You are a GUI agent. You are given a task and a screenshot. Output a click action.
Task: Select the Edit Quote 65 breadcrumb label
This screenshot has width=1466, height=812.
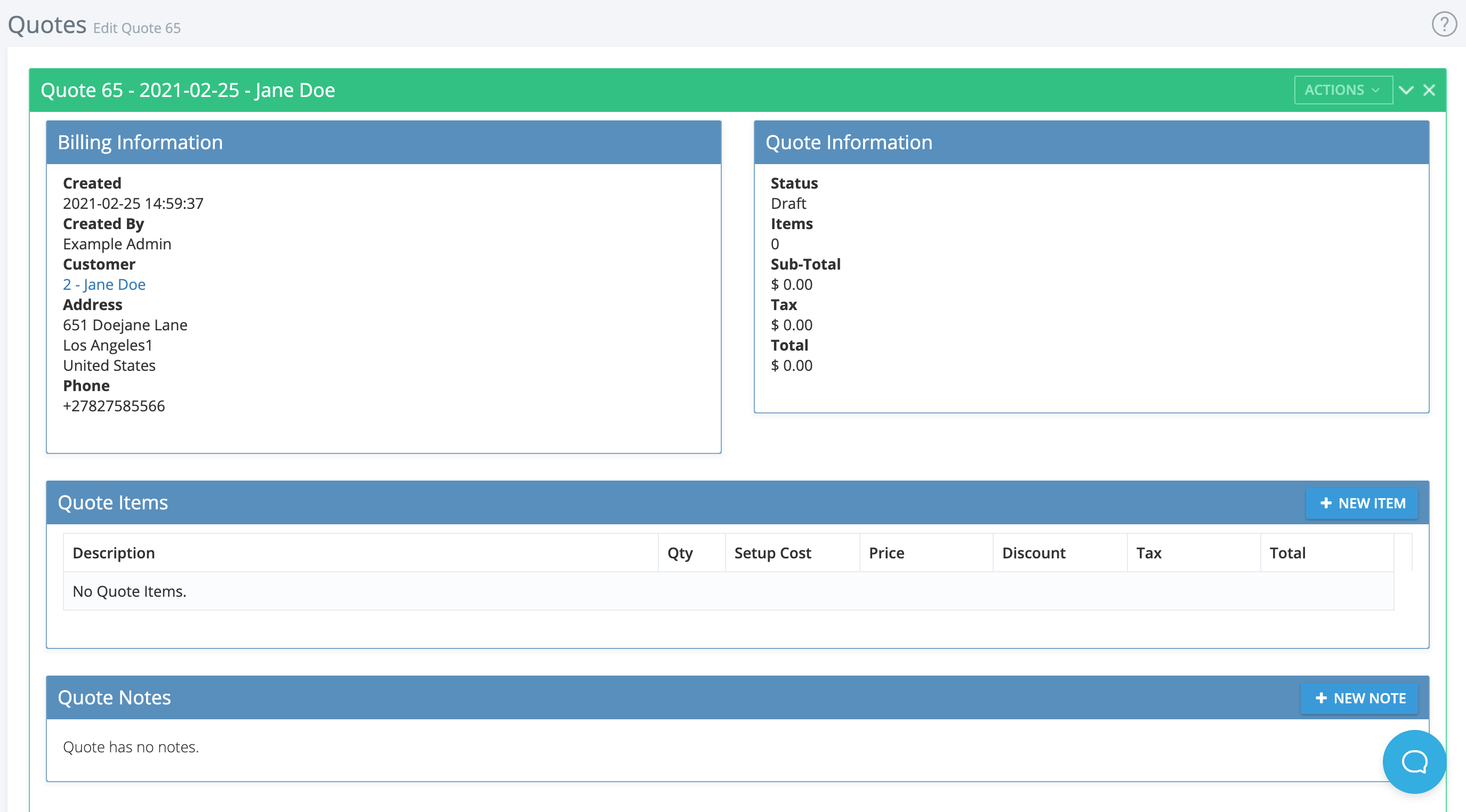pyautogui.click(x=136, y=27)
